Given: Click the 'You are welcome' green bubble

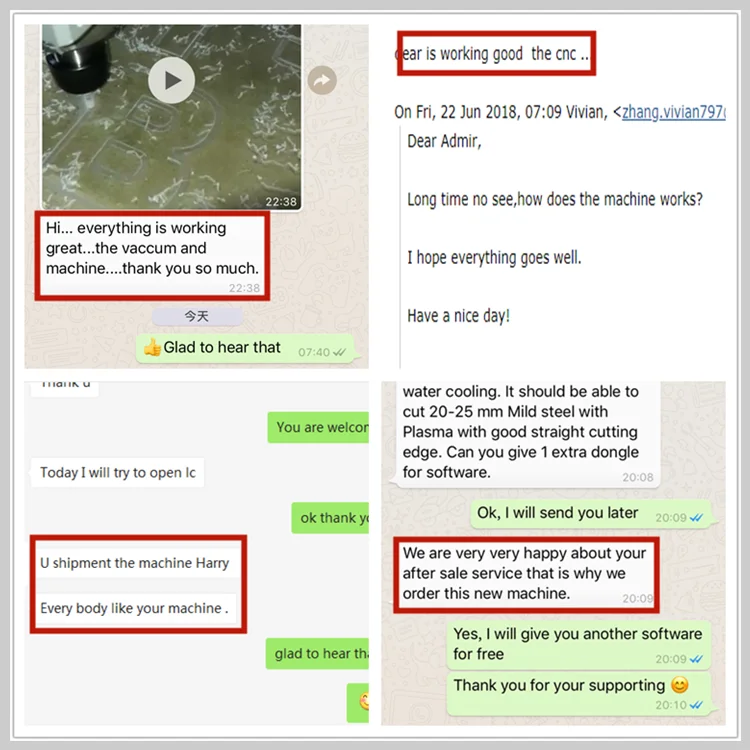Looking at the screenshot, I should click(x=319, y=427).
